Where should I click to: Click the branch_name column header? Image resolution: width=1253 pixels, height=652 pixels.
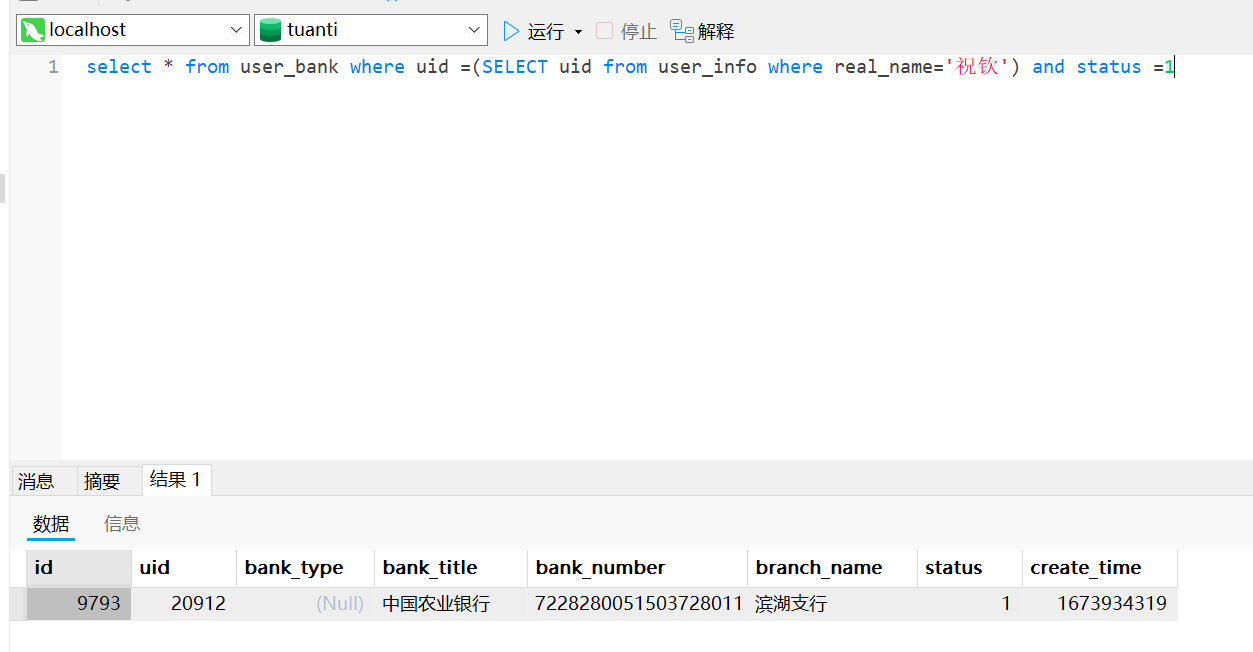832,568
